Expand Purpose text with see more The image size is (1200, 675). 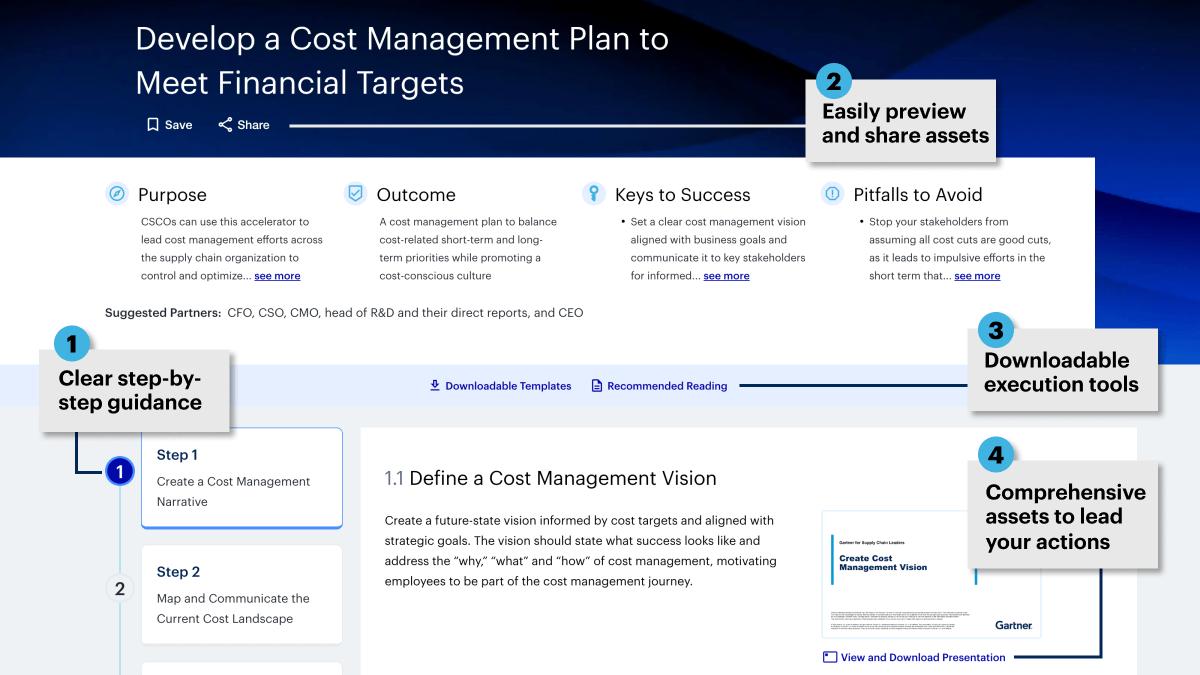(x=277, y=276)
